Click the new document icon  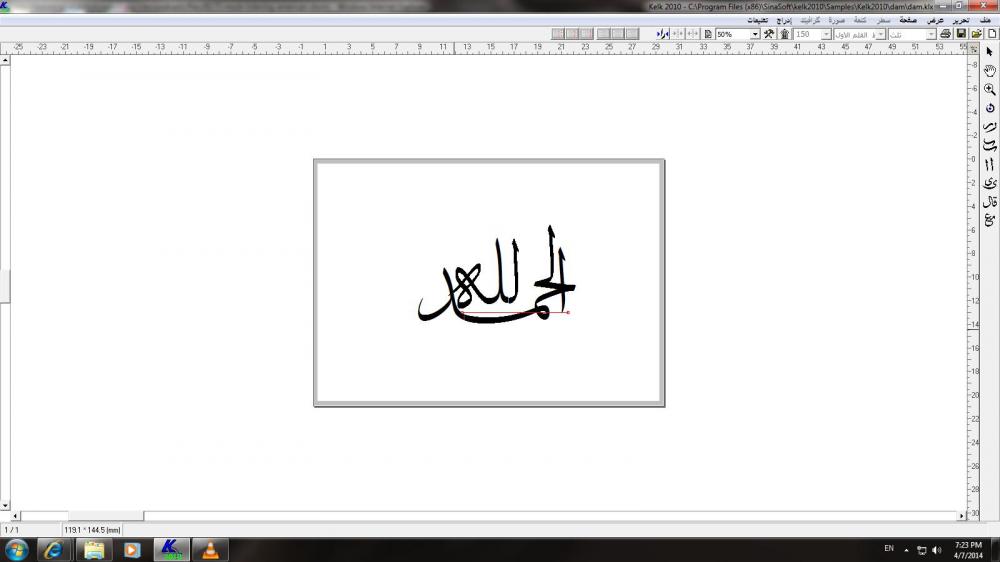pos(991,34)
